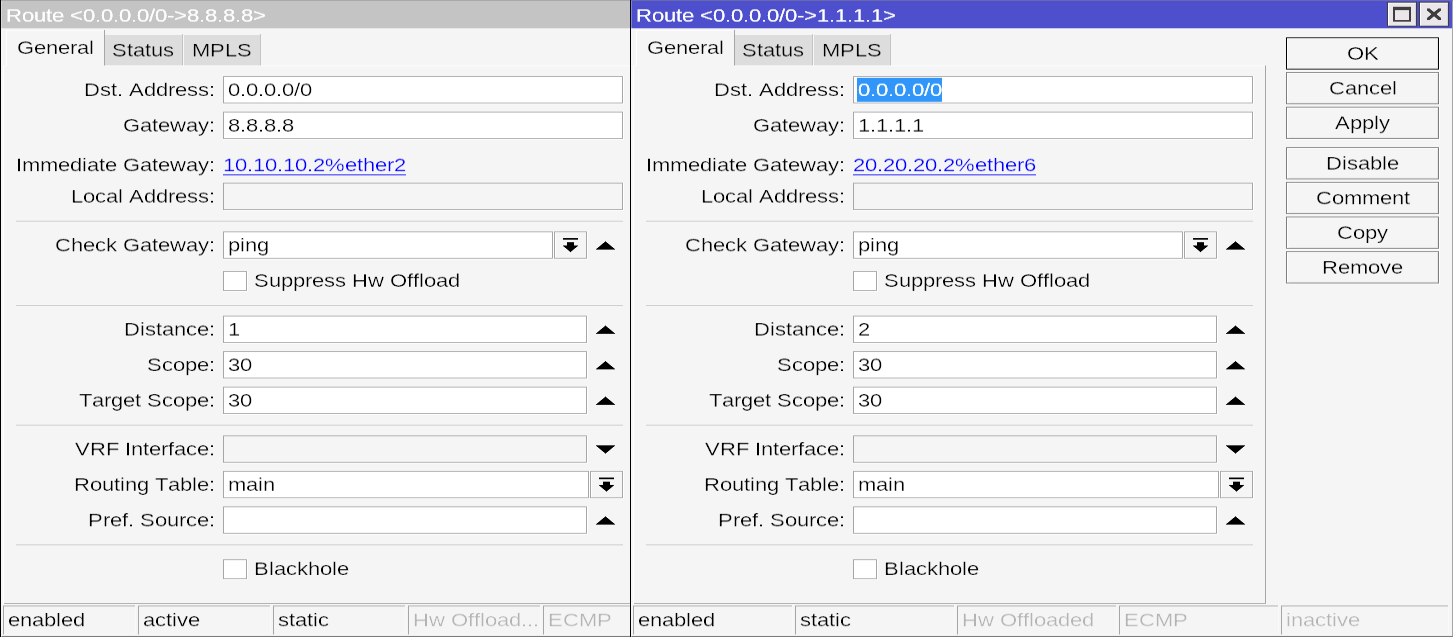Expand VRF Interface field in 8.8.8.8 route
The width and height of the screenshot is (1453, 637).
(605, 449)
